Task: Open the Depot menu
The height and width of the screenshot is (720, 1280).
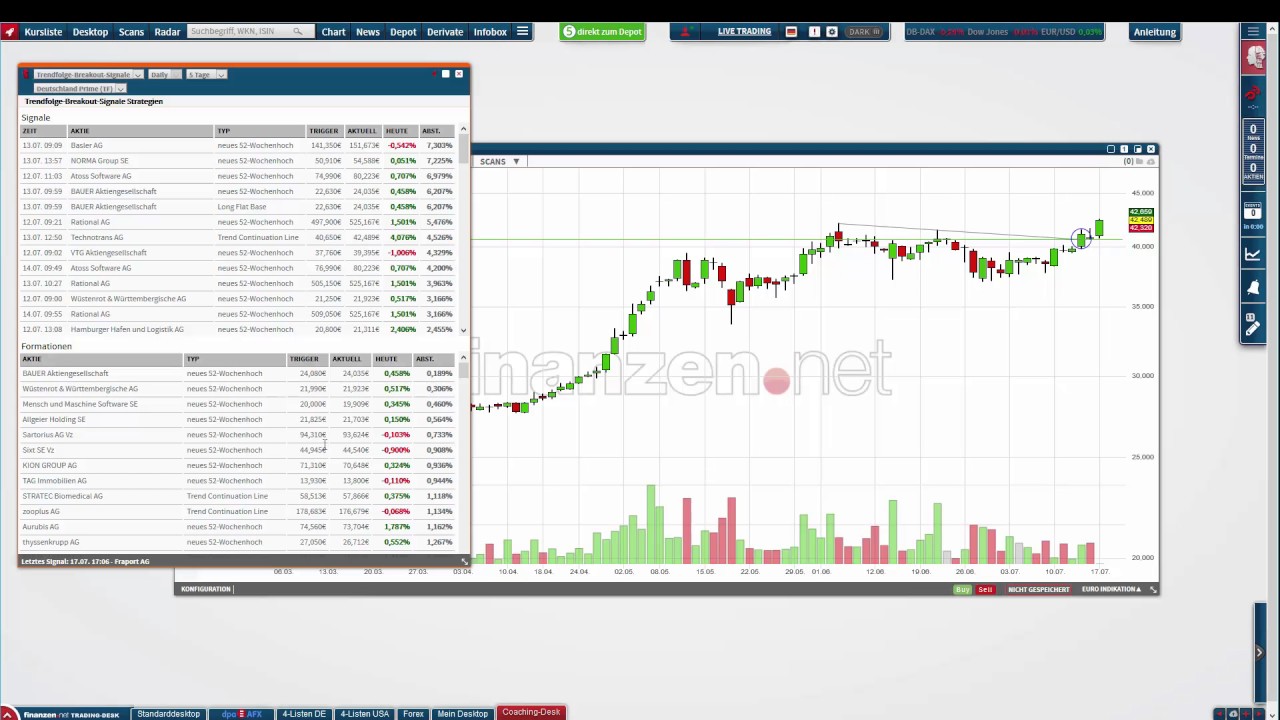Action: 403,32
